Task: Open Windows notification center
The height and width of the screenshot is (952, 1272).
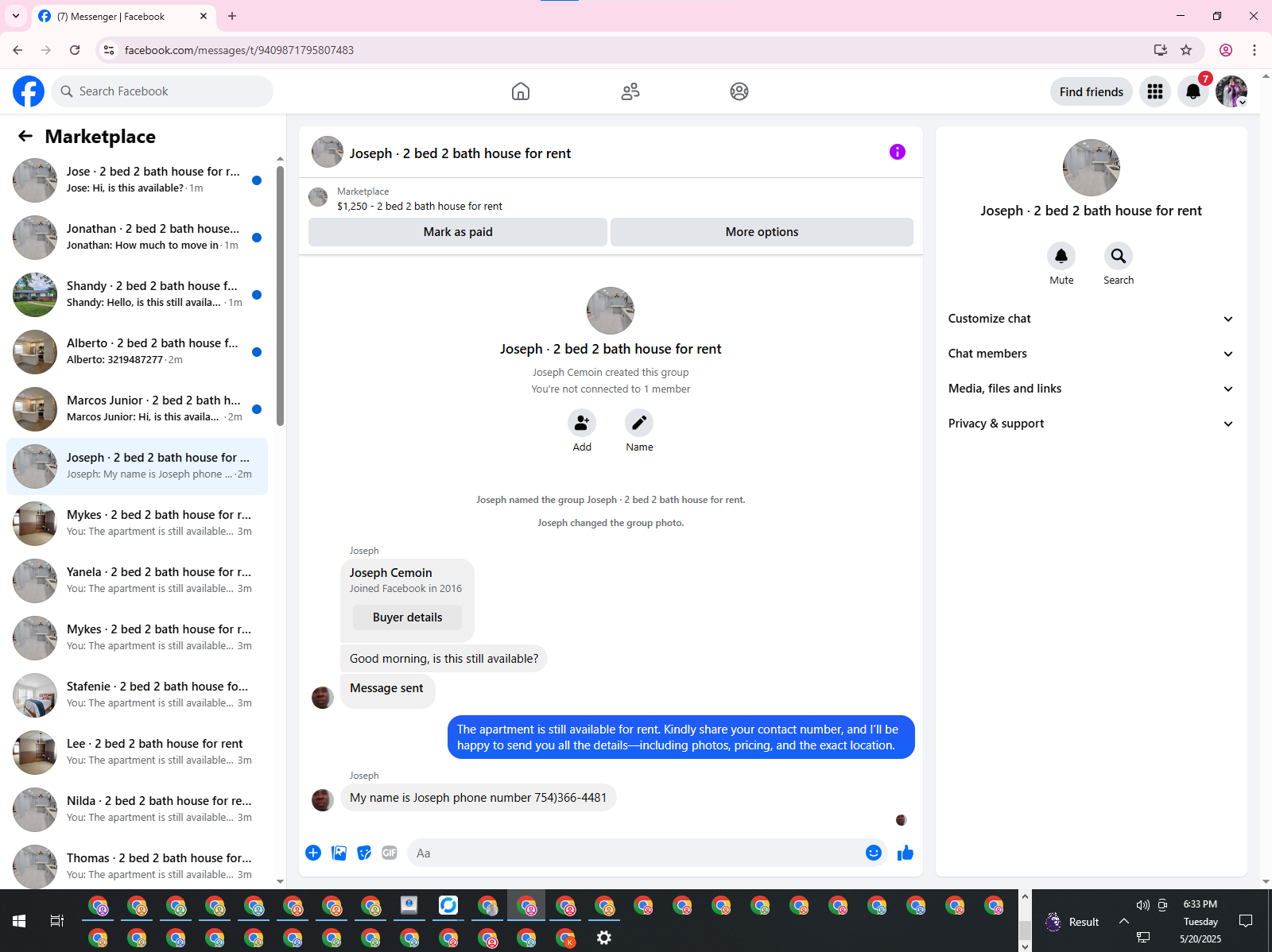Action: (1246, 921)
